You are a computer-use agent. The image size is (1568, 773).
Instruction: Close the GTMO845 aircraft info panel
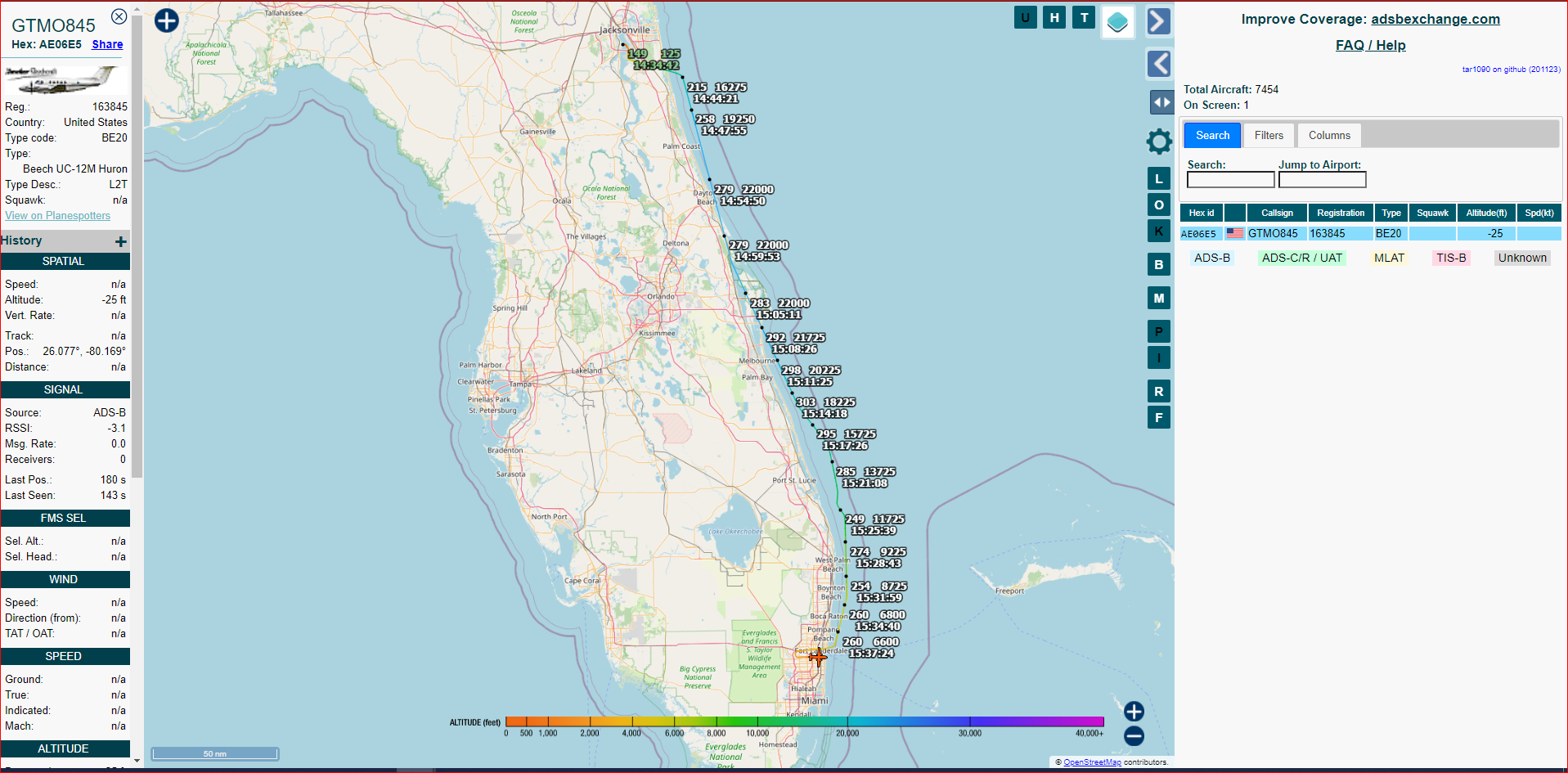click(x=119, y=16)
